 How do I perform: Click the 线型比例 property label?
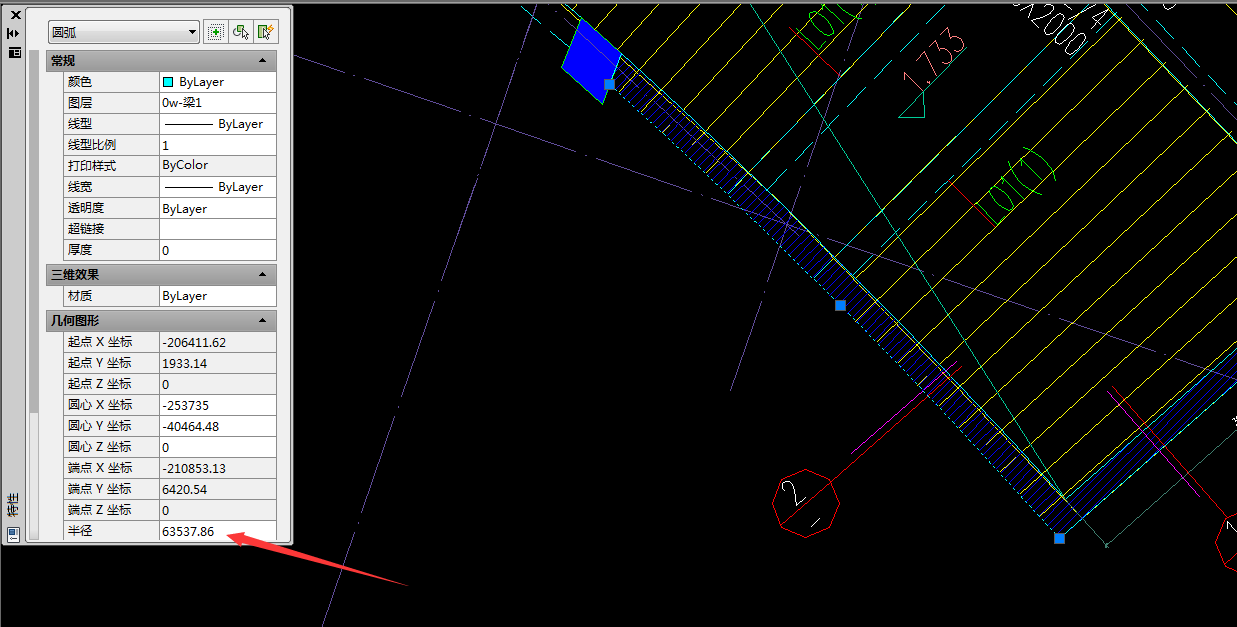(x=92, y=145)
